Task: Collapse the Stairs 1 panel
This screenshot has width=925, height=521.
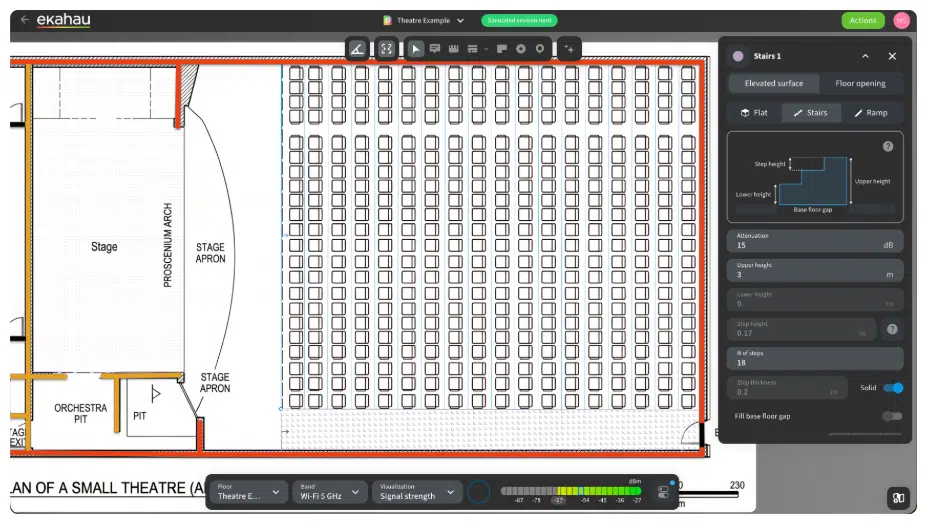Action: 865,56
